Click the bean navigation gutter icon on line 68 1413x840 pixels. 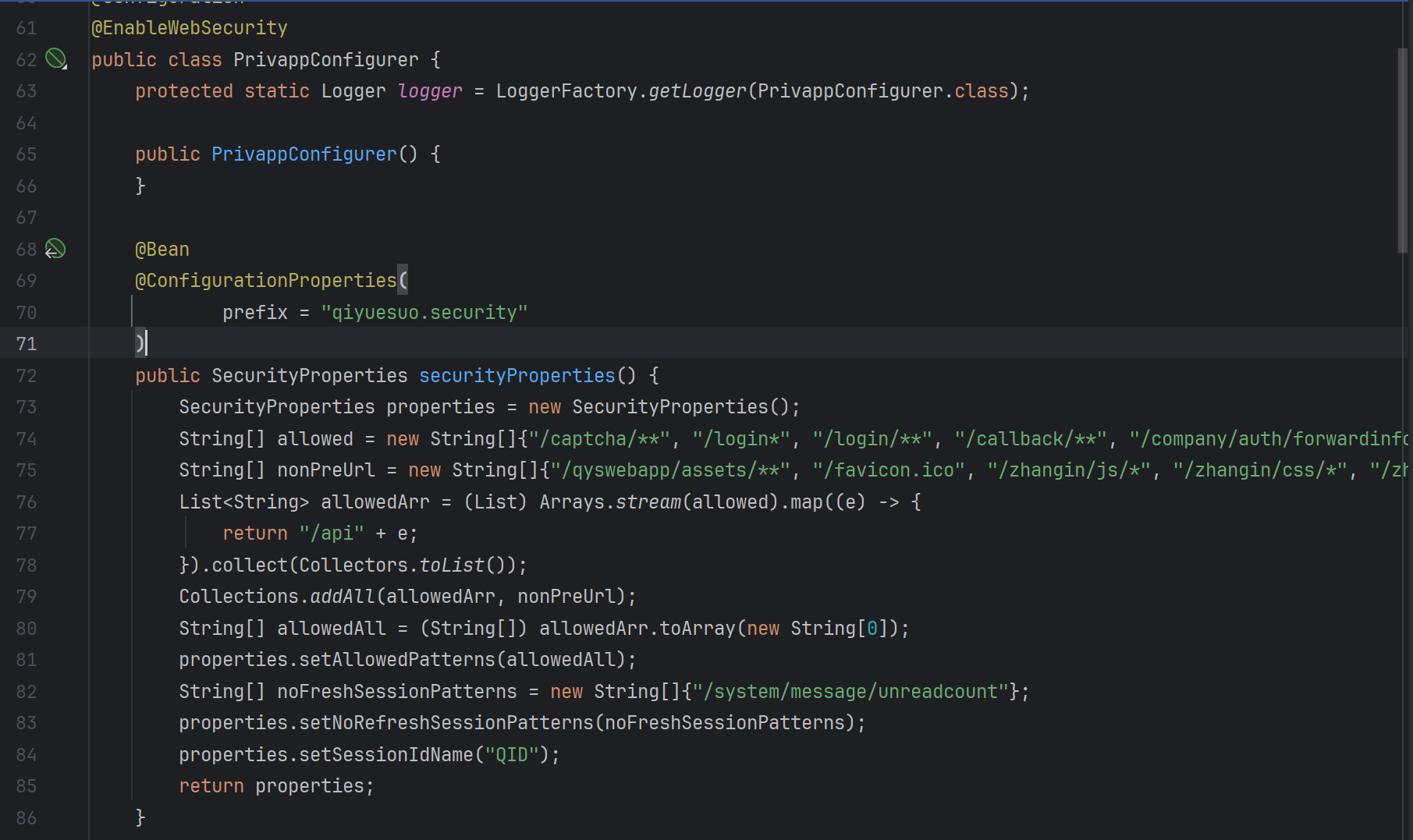(55, 249)
